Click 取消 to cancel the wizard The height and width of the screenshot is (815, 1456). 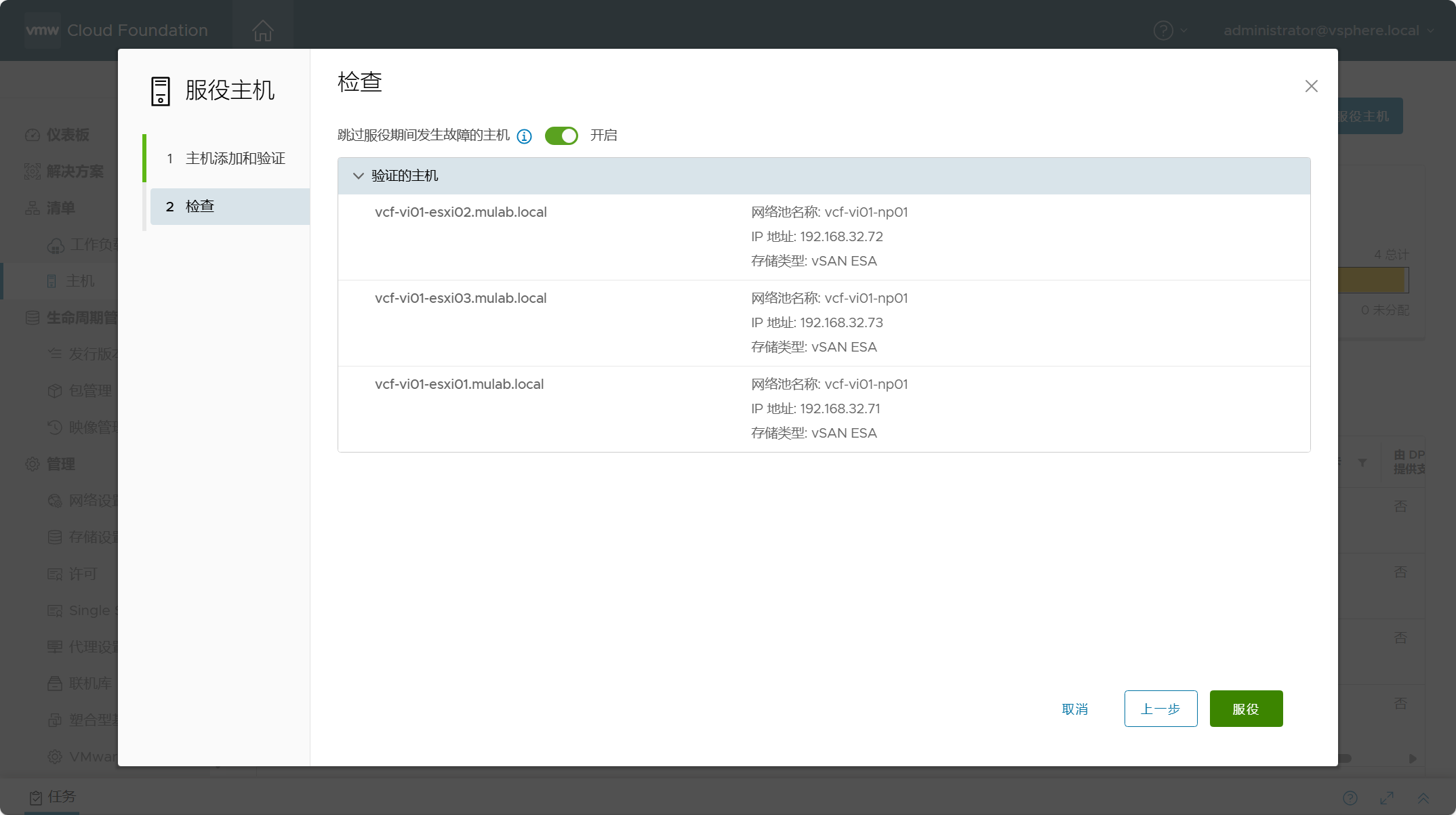click(x=1075, y=709)
